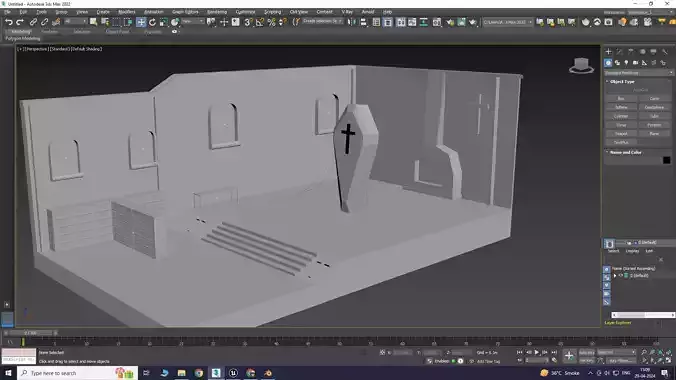Select the Helpers category icon
The height and width of the screenshot is (380, 676).
645,63
